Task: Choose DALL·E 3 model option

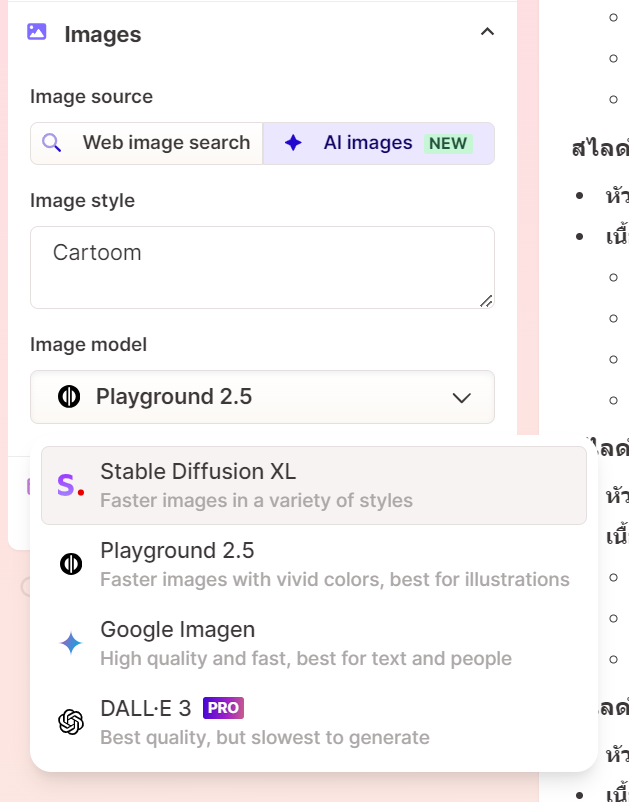Action: tap(313, 722)
